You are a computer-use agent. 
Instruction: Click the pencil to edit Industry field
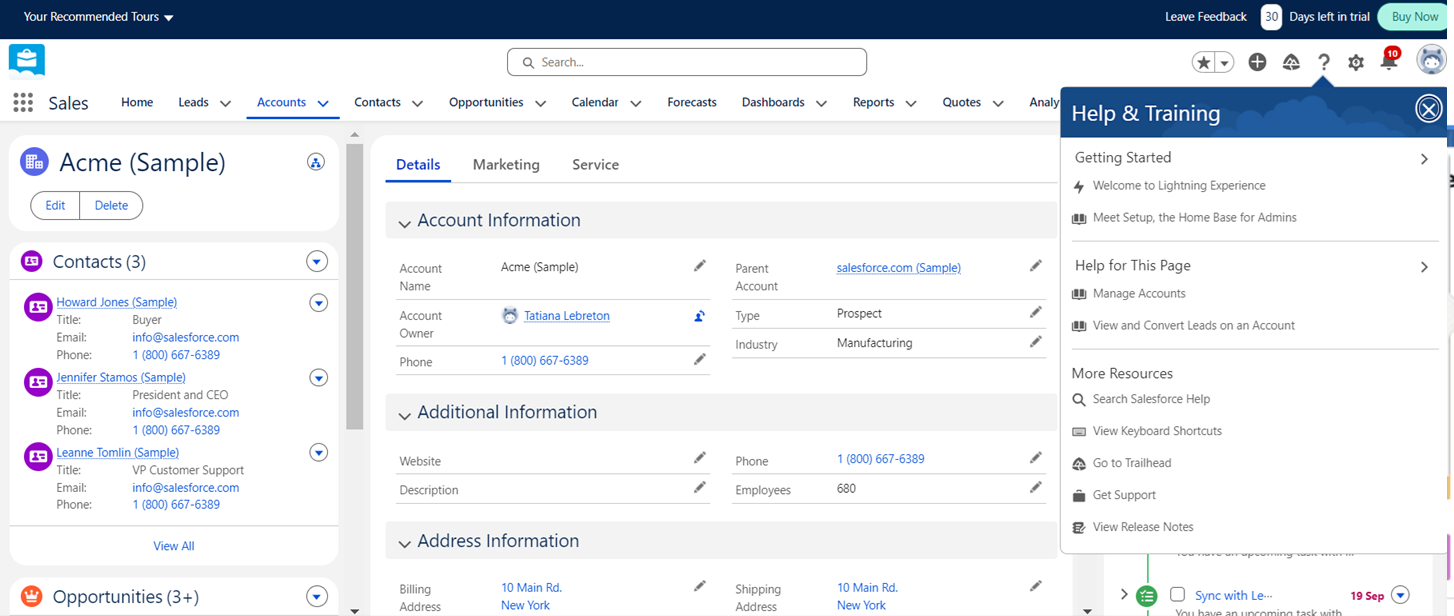tap(1036, 341)
